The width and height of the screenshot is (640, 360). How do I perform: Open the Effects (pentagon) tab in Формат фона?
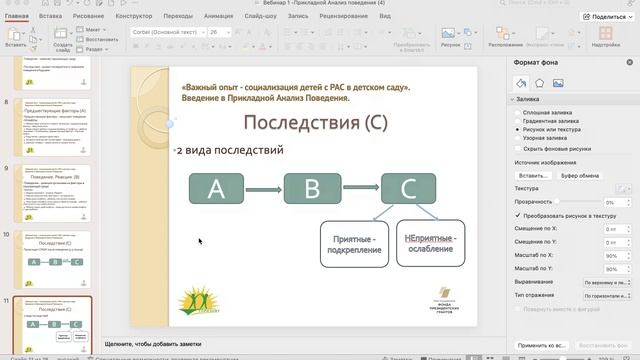tap(539, 83)
